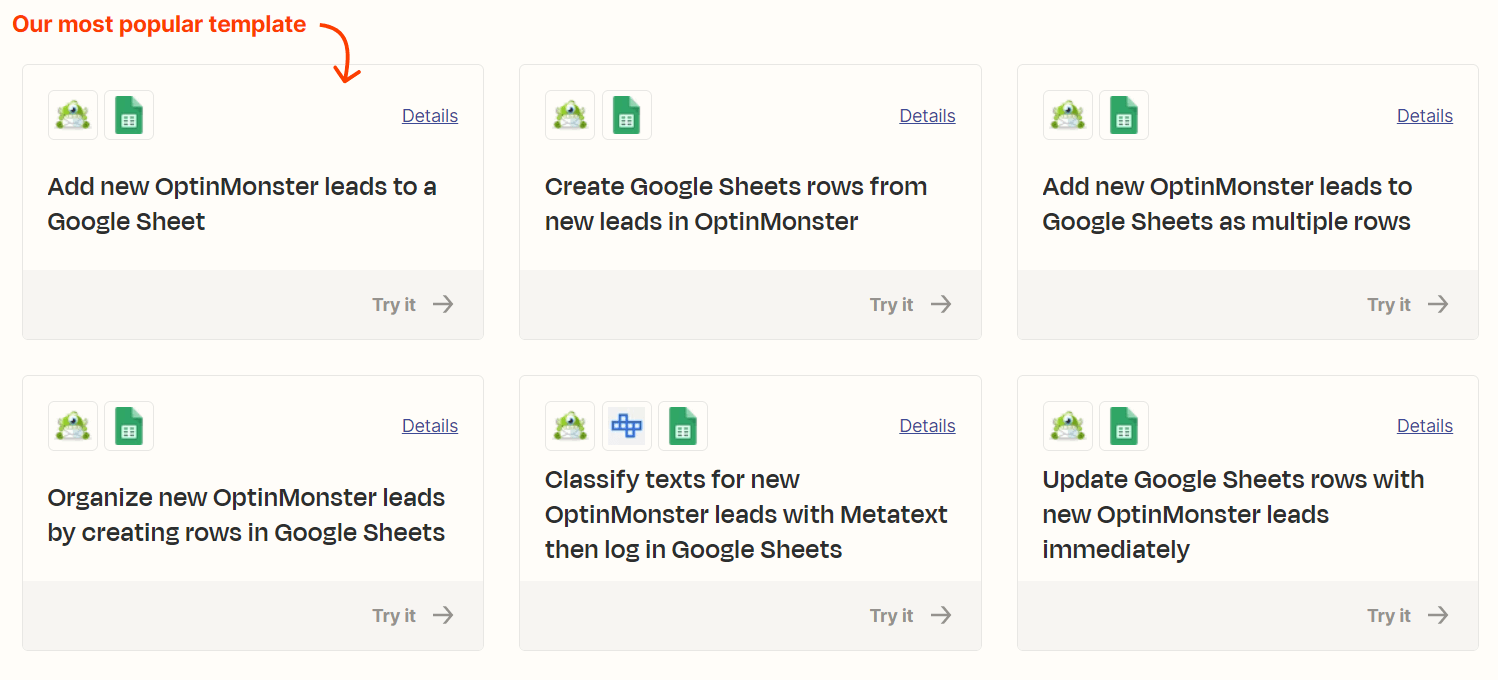Select the Metatext icon on the text classification template
This screenshot has height=680, width=1498.
626,425
